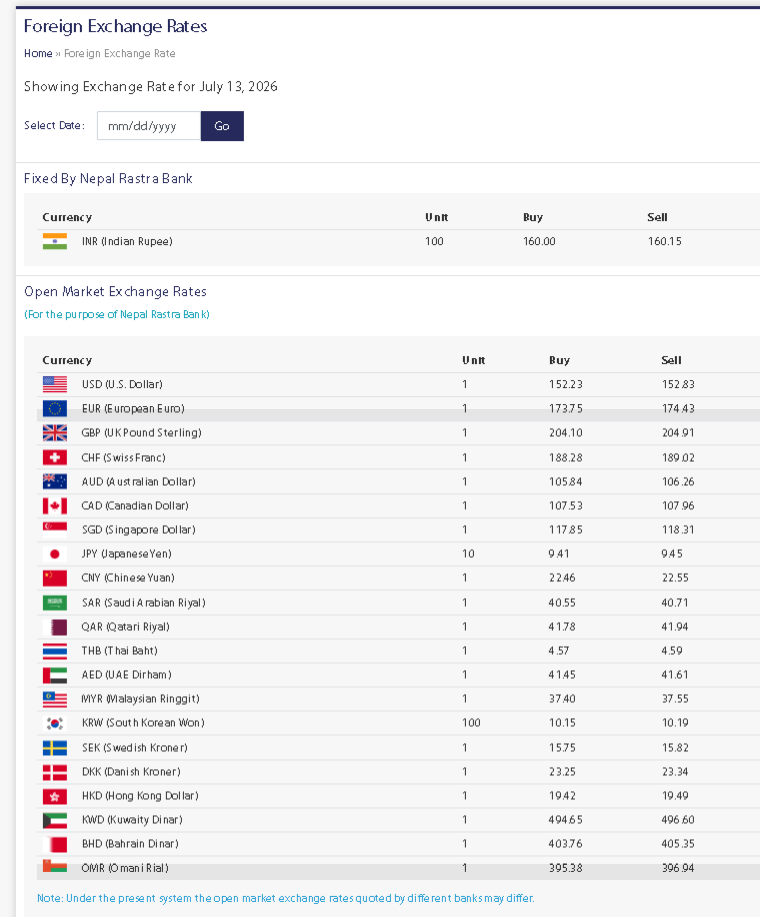The width and height of the screenshot is (760, 917).
Task: Open the Home breadcrumb link
Action: 38,53
